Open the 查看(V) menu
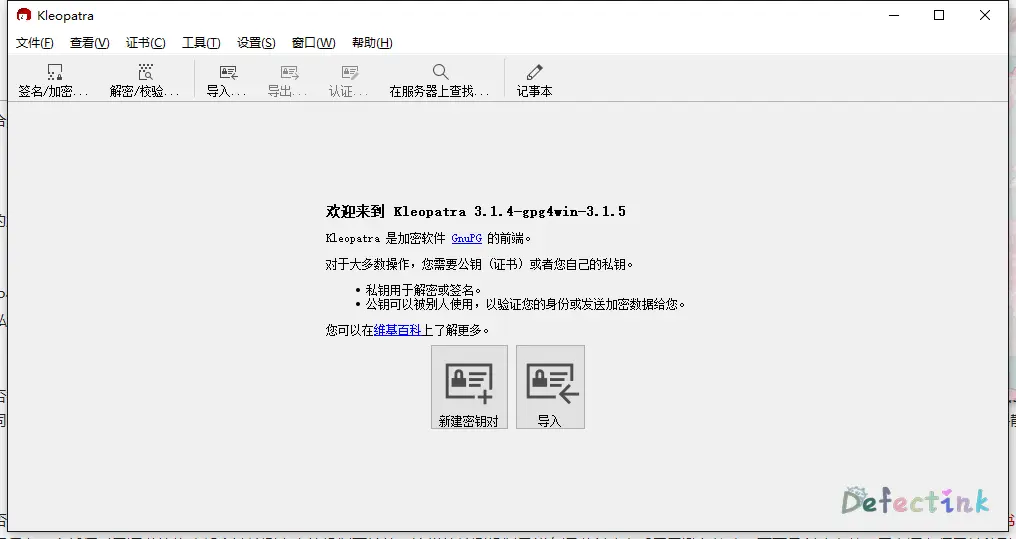Viewport: 1016px width, 539px height. [x=89, y=43]
